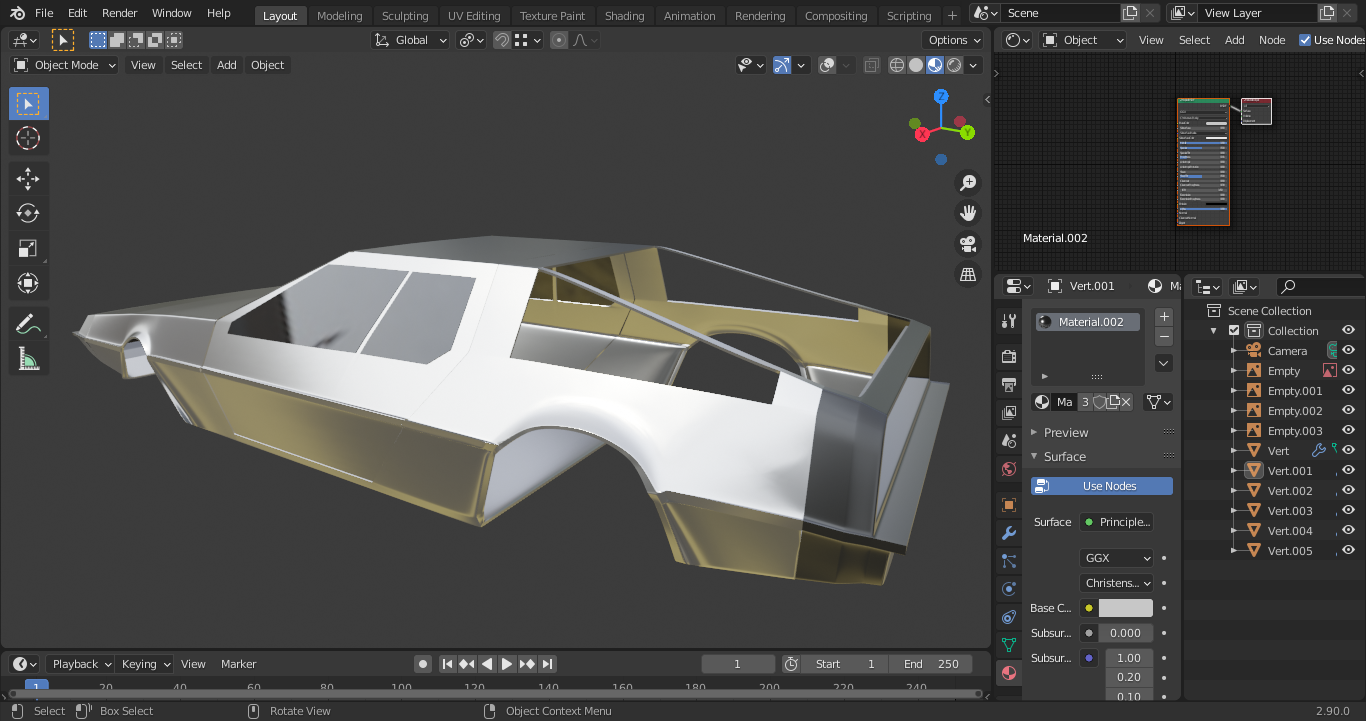Hide Camera in outliner

[1348, 350]
